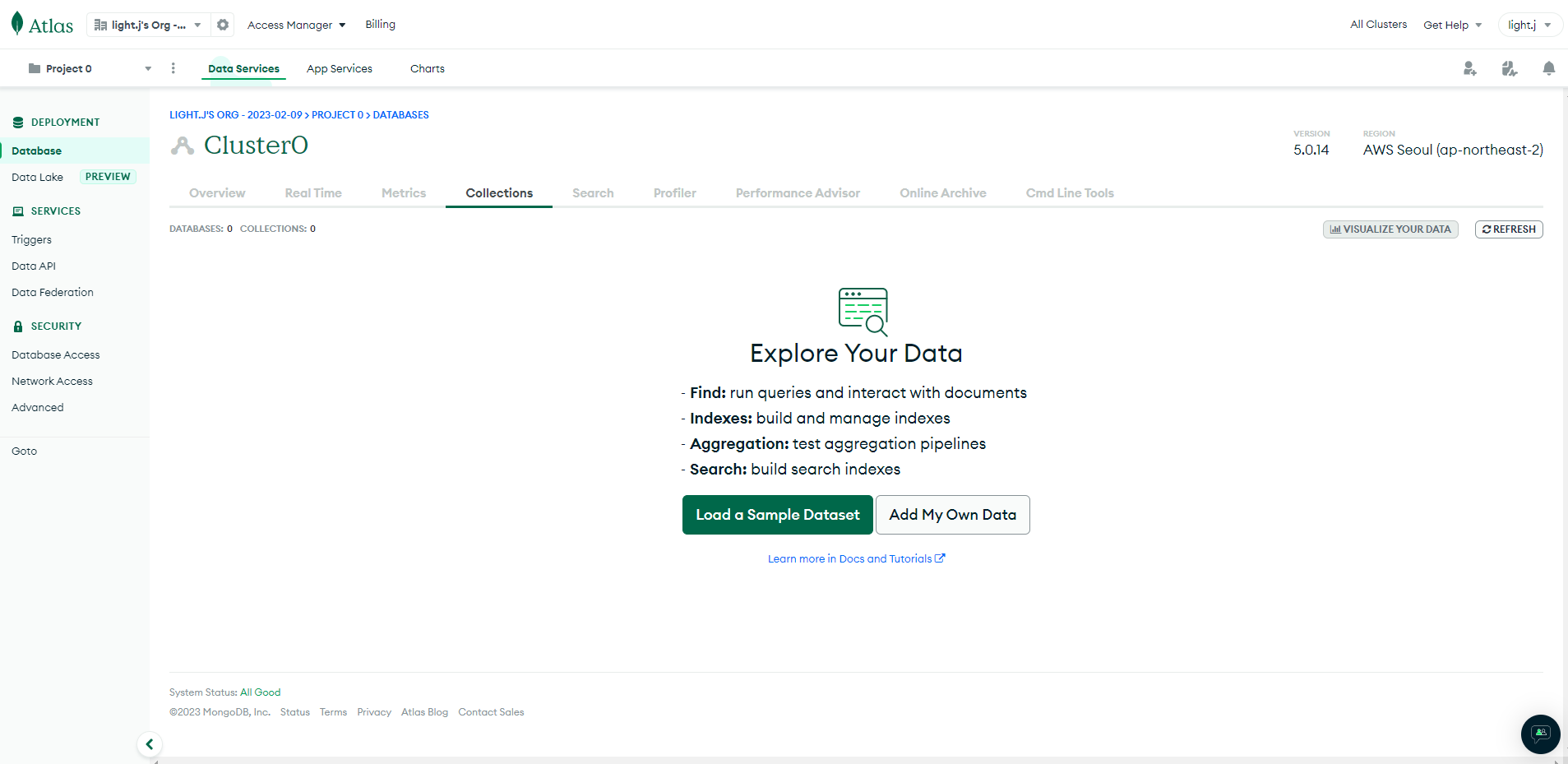Click the DATABASES: 0 count
Screen dimensions: 1568x764
(201, 229)
